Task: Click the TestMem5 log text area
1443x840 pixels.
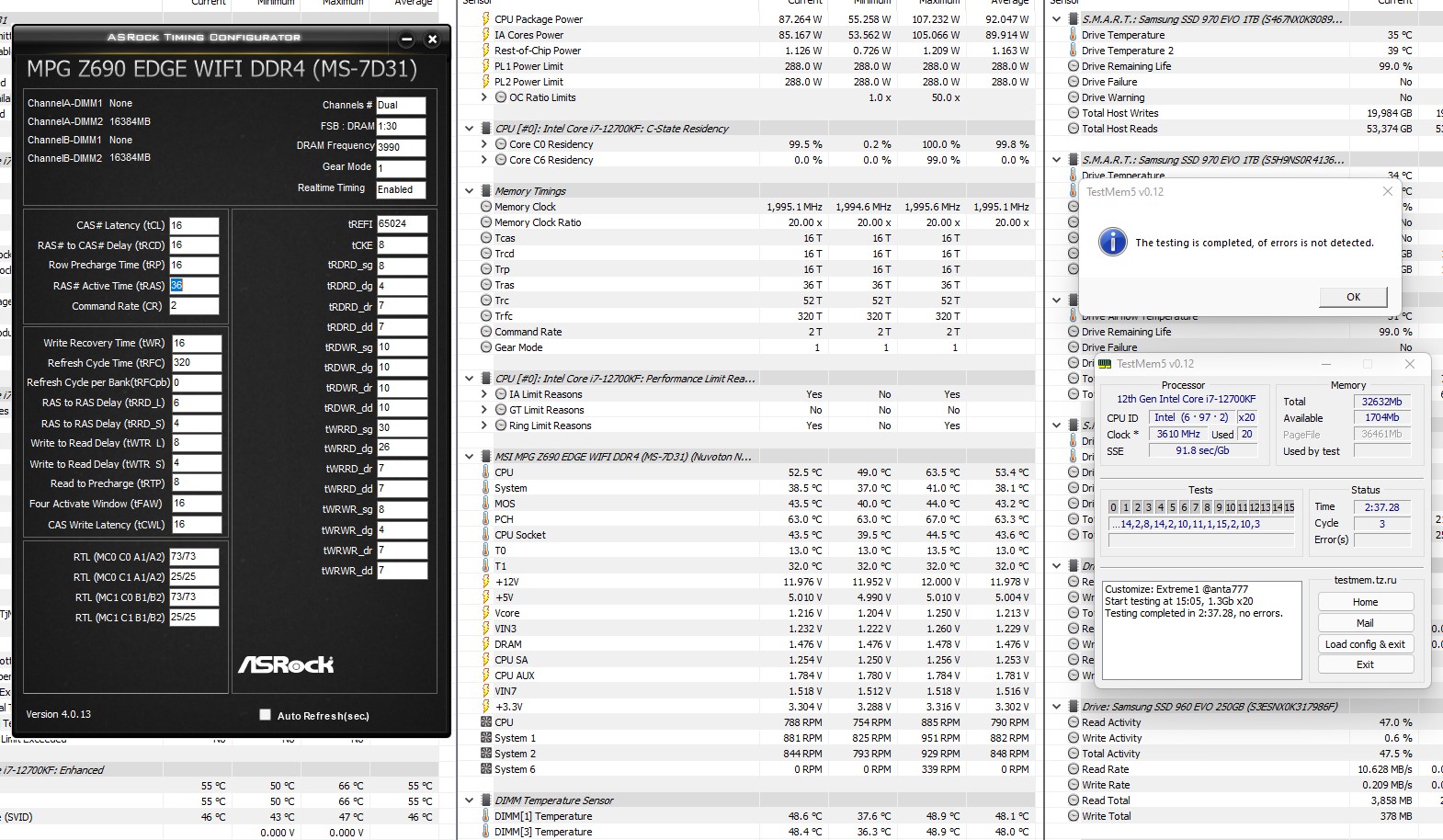Action: (1202, 630)
